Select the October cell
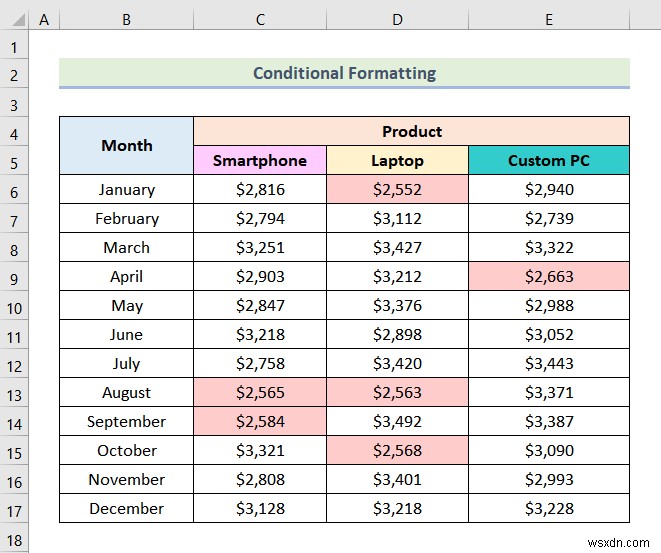Image resolution: width=661 pixels, height=553 pixels. [x=126, y=450]
